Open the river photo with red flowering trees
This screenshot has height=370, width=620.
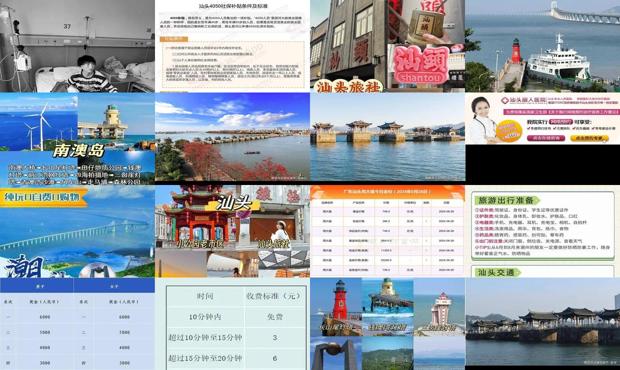click(232, 137)
